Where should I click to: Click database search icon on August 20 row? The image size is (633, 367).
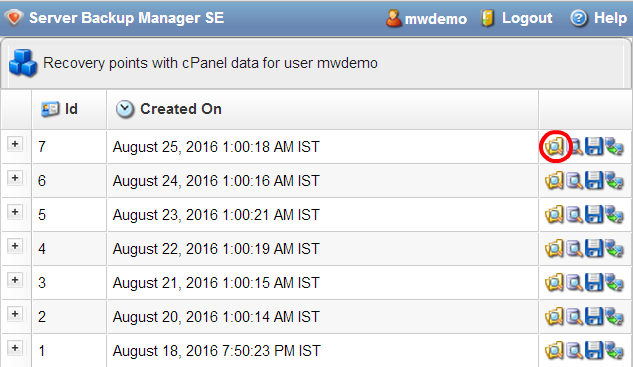click(x=574, y=317)
